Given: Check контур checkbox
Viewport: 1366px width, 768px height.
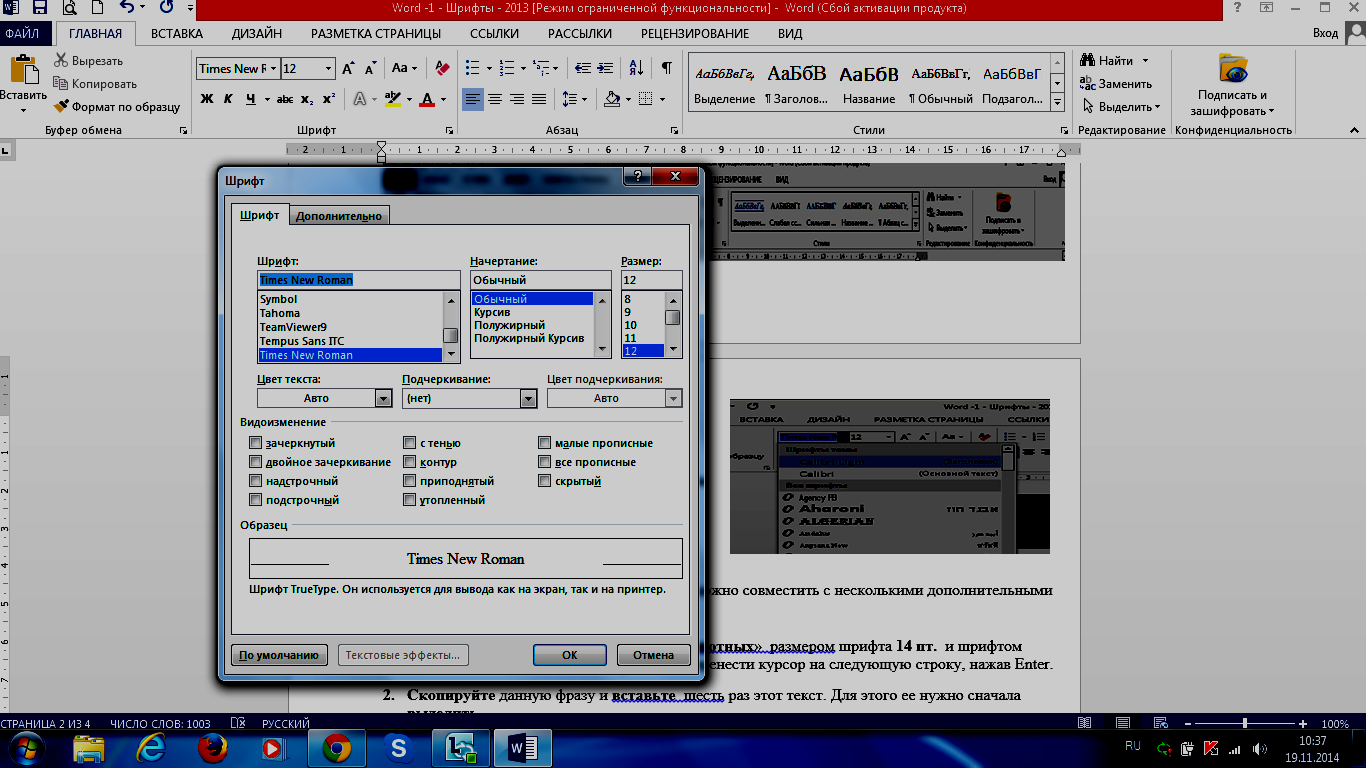Looking at the screenshot, I should pos(410,462).
